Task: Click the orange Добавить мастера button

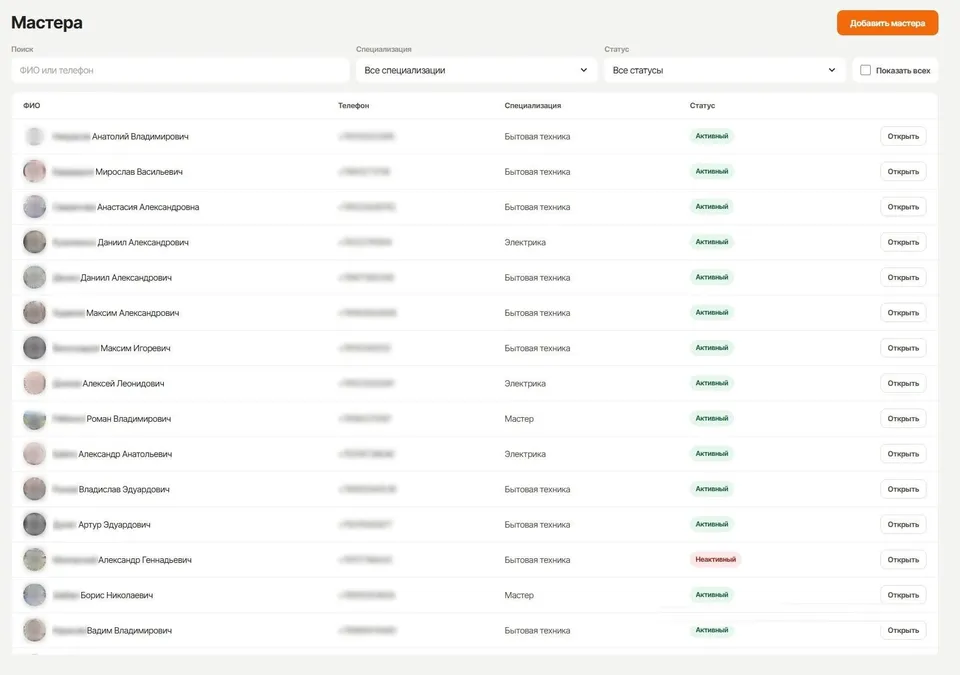Action: click(x=887, y=23)
